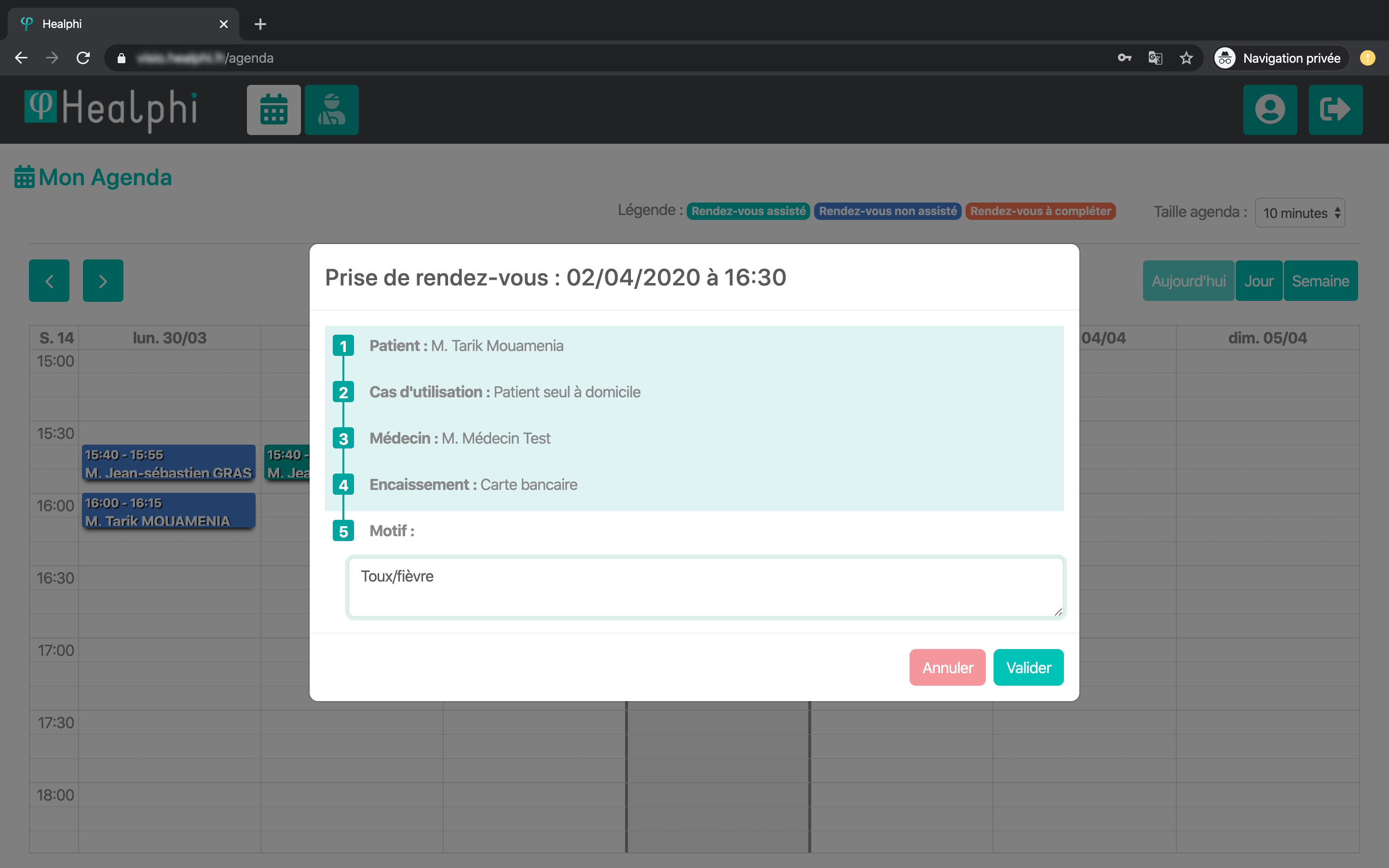
Task: Click the Mon Agenda page title
Action: click(93, 177)
